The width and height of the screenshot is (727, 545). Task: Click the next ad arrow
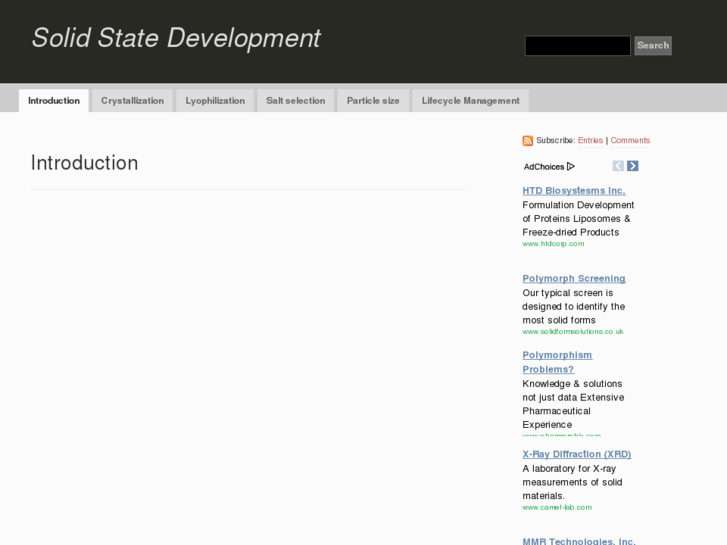[632, 166]
